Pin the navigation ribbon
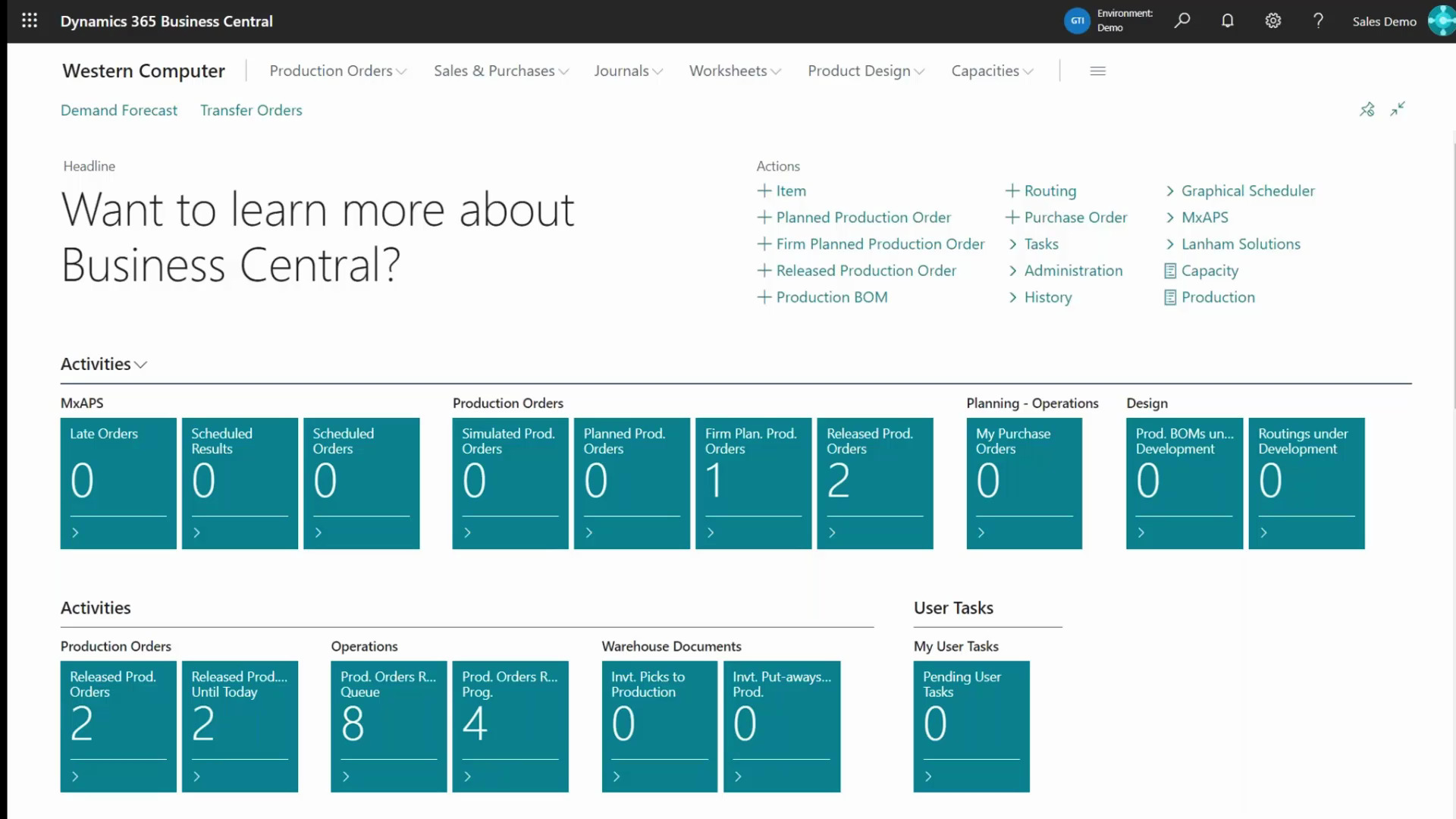This screenshot has height=819, width=1456. pos(1367,109)
